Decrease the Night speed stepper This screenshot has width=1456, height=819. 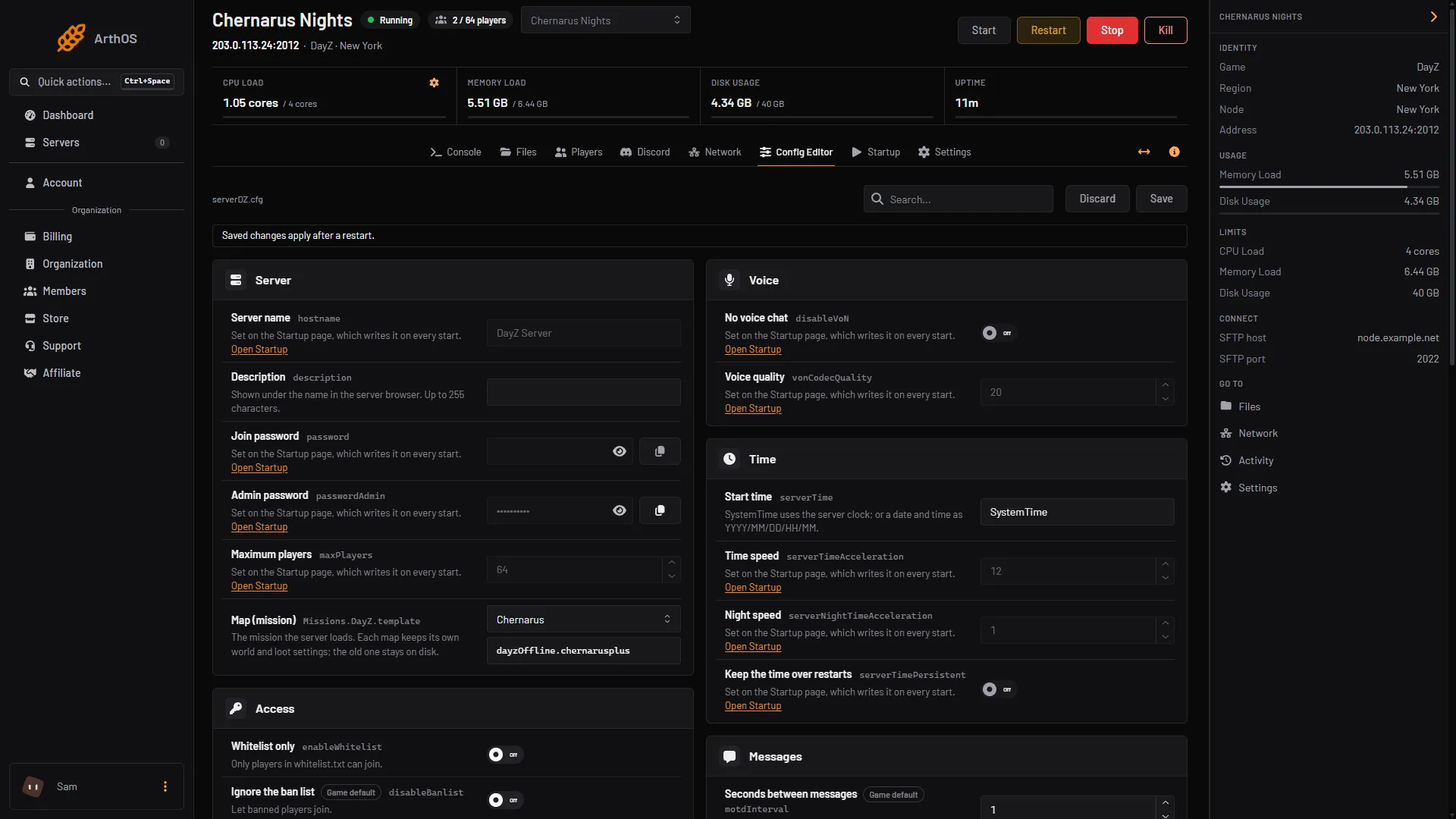[x=1165, y=637]
